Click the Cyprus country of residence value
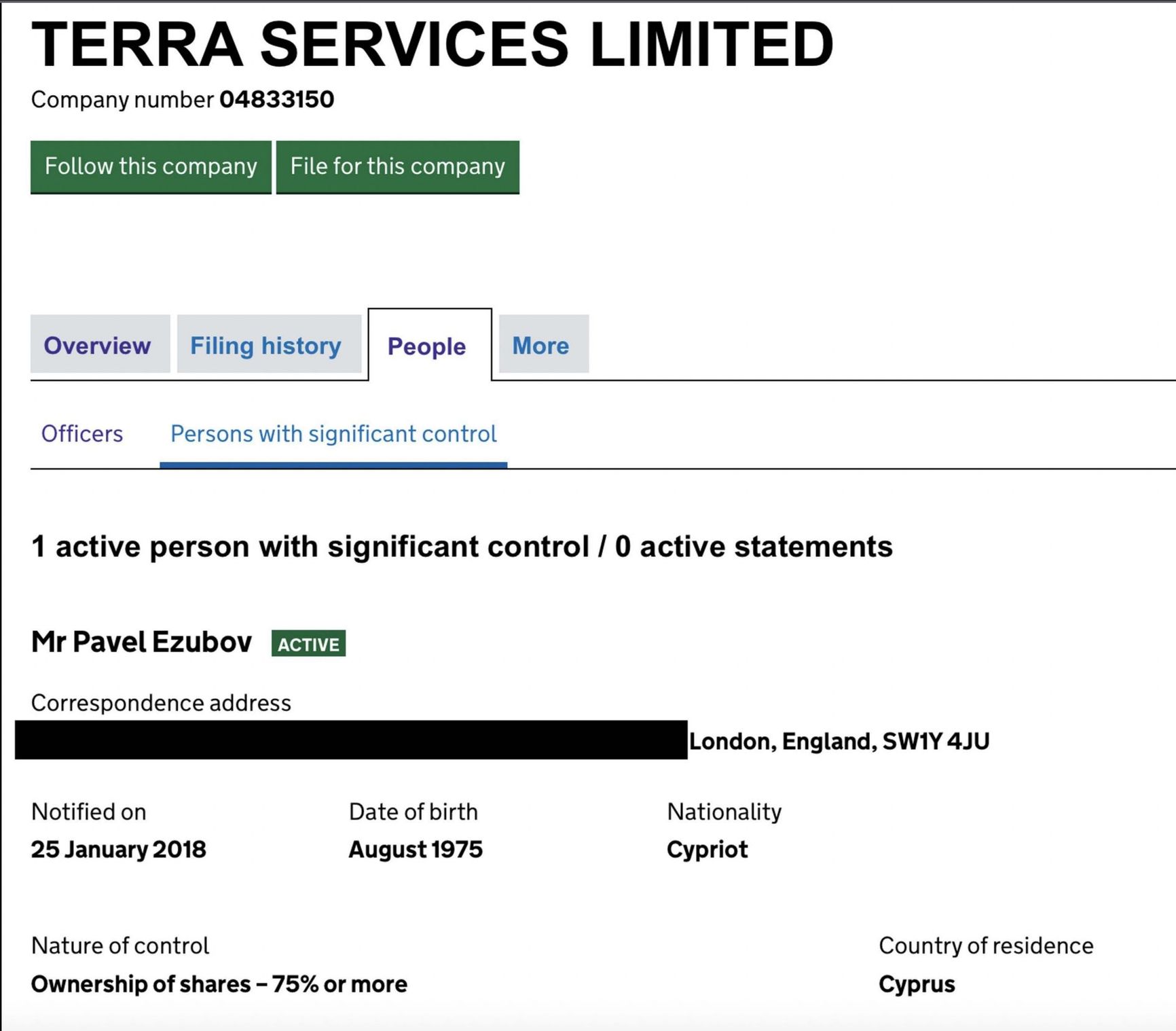This screenshot has height=1031, width=1176. 917,984
